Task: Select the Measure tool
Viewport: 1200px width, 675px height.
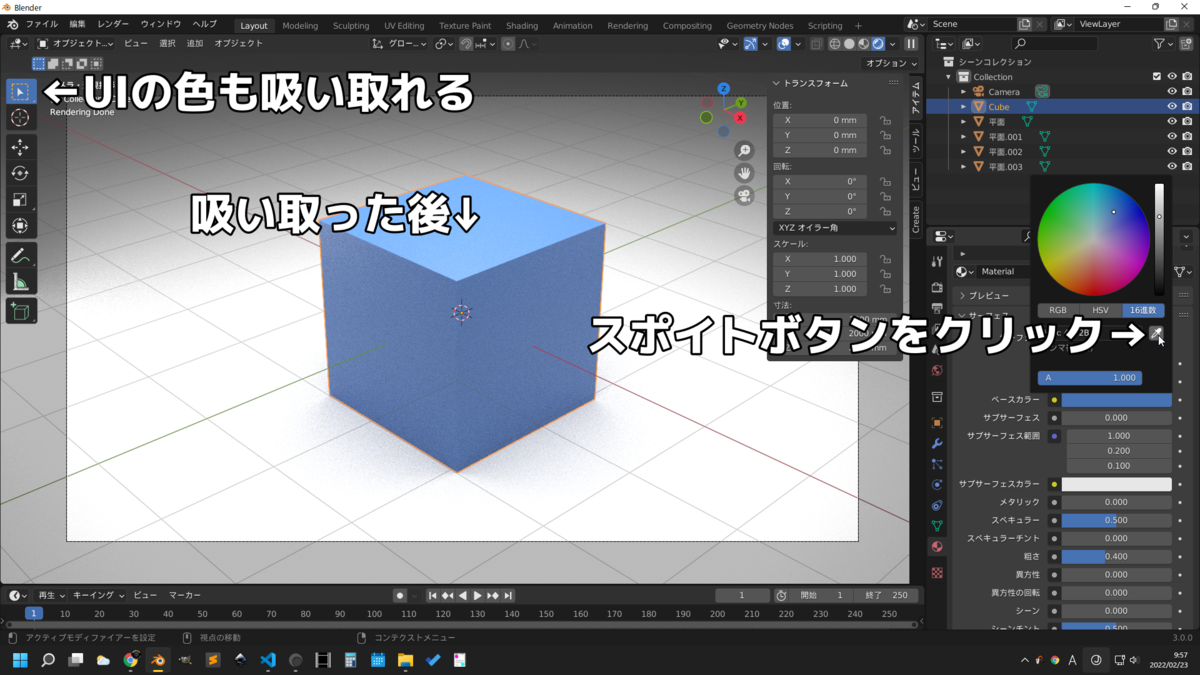Action: point(21,287)
